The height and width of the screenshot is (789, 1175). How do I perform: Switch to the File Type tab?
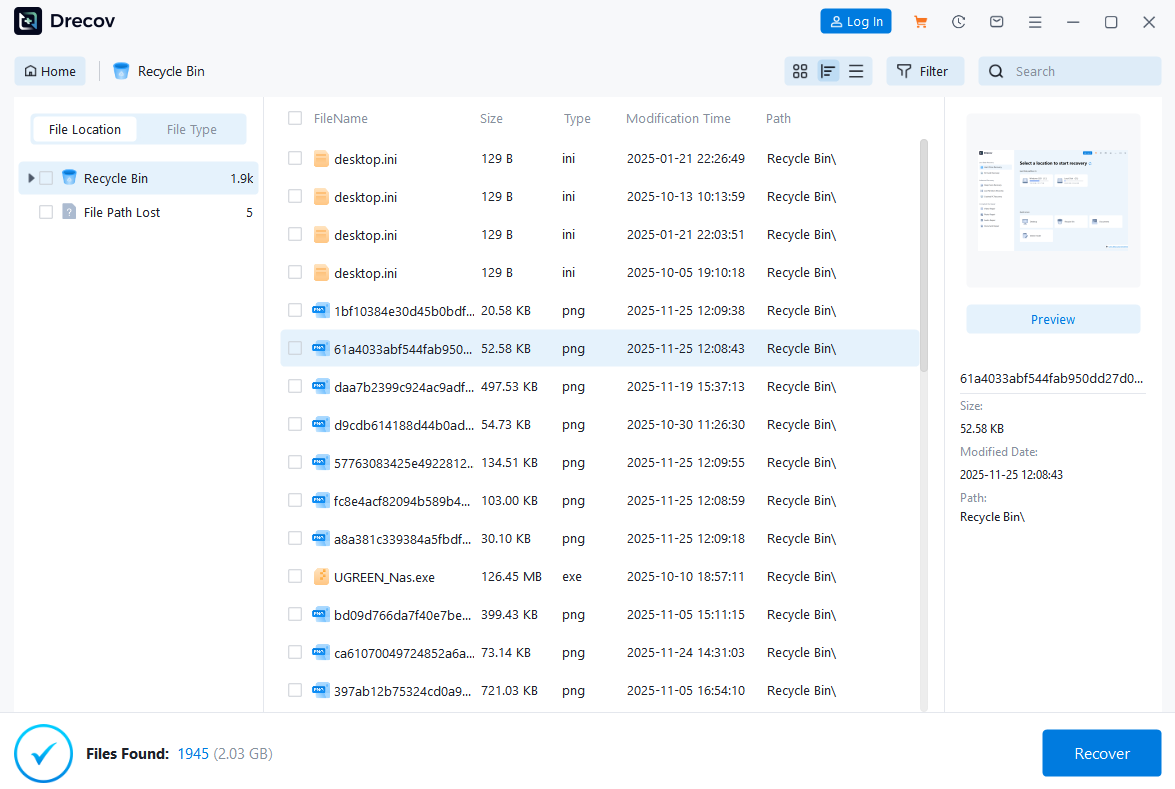[192, 129]
